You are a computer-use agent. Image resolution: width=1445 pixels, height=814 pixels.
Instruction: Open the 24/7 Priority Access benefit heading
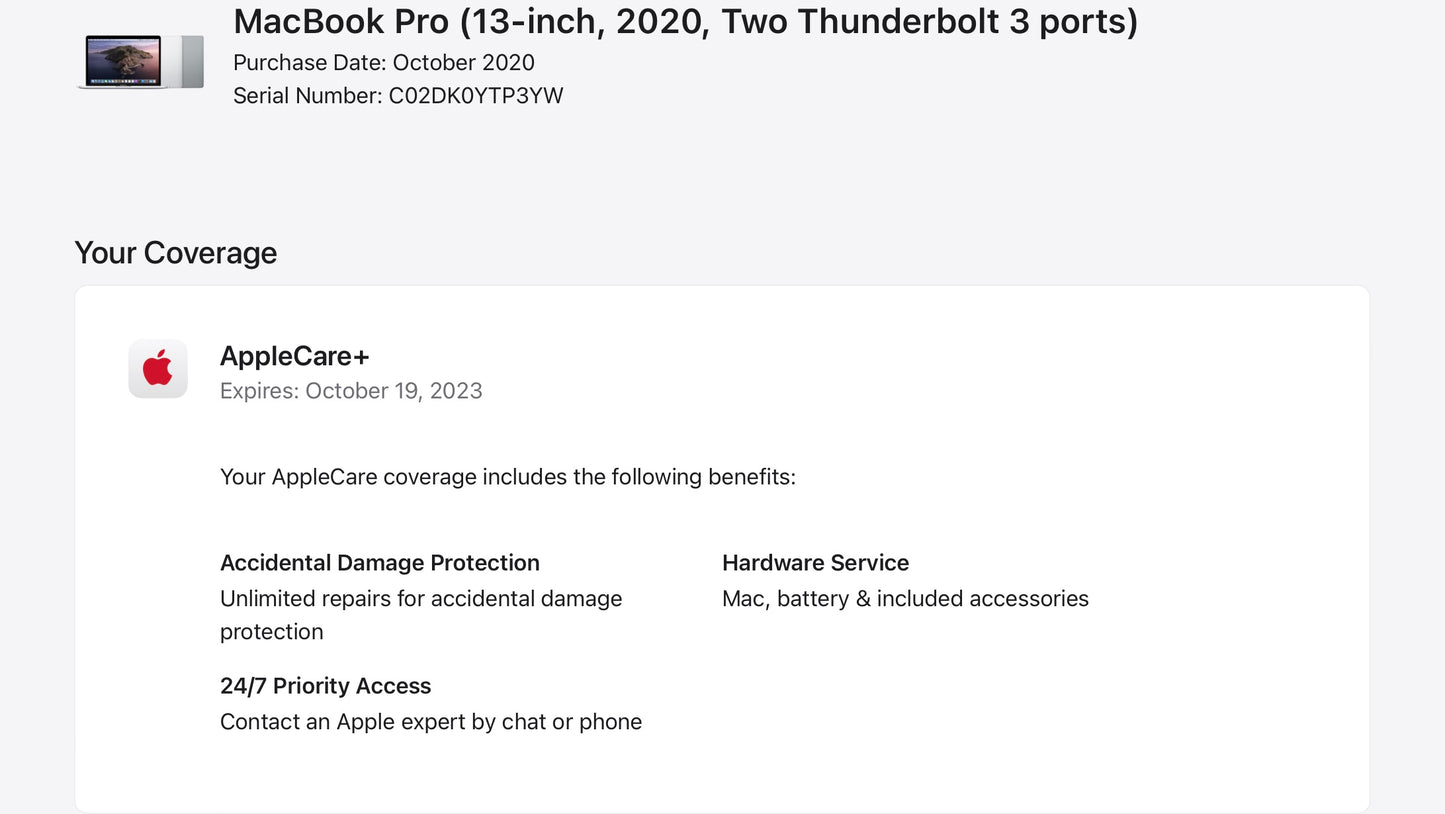tap(326, 686)
